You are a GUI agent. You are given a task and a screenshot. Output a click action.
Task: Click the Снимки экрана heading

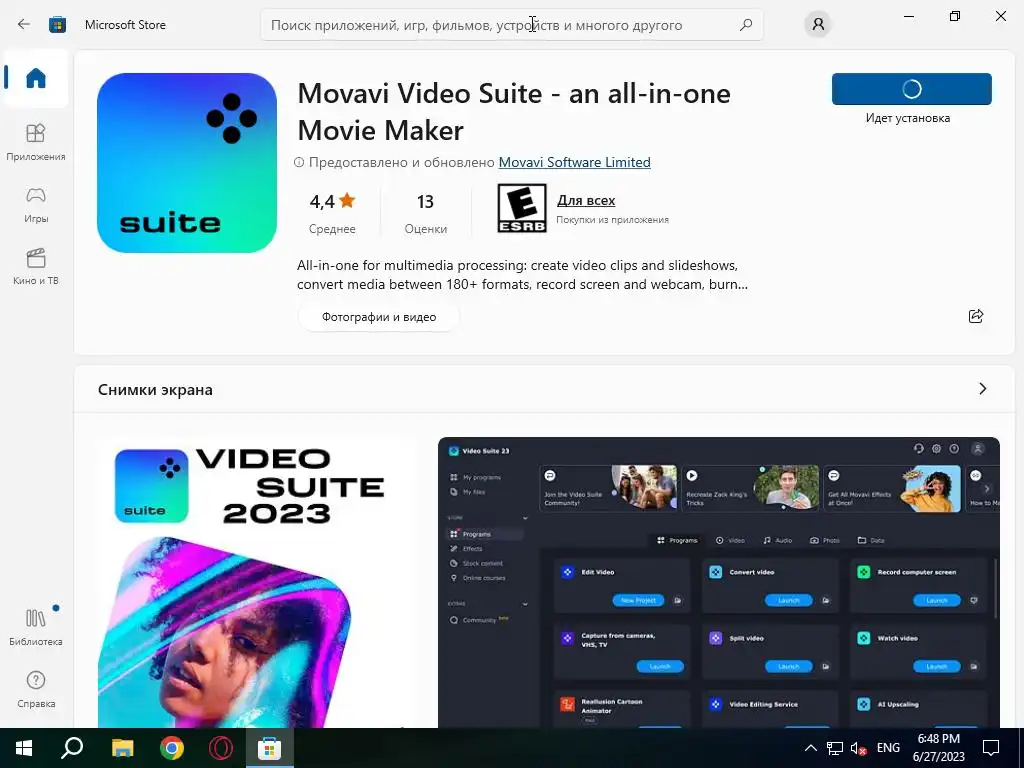click(155, 389)
